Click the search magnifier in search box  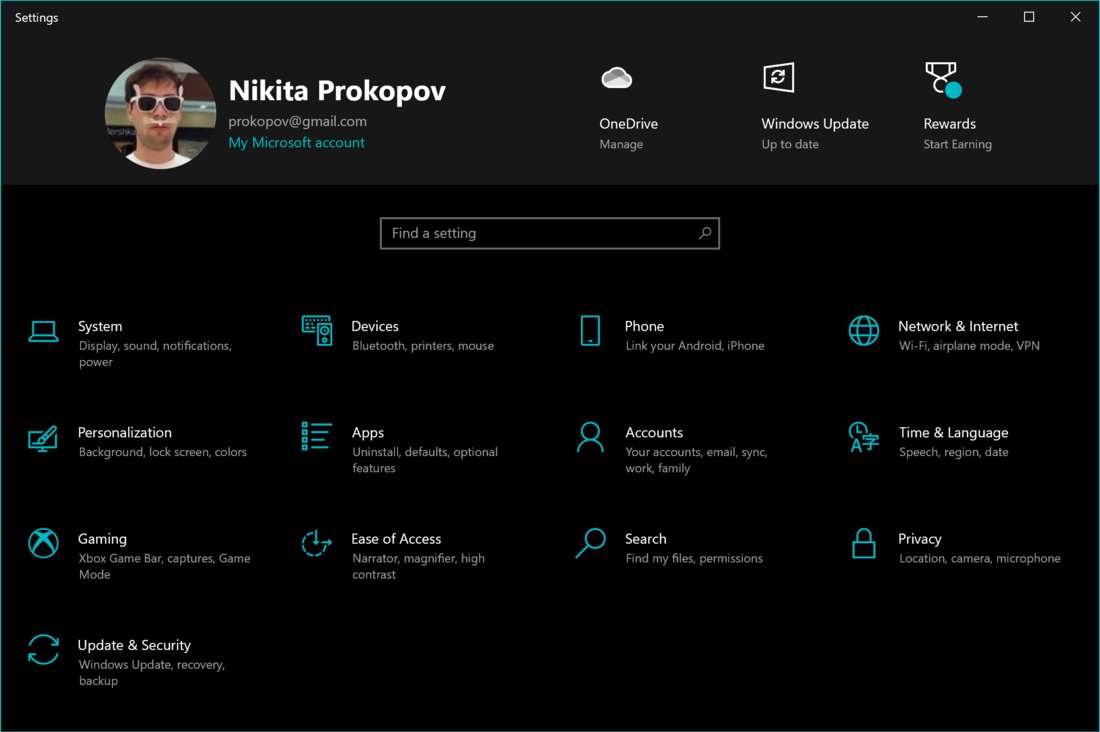click(x=705, y=233)
